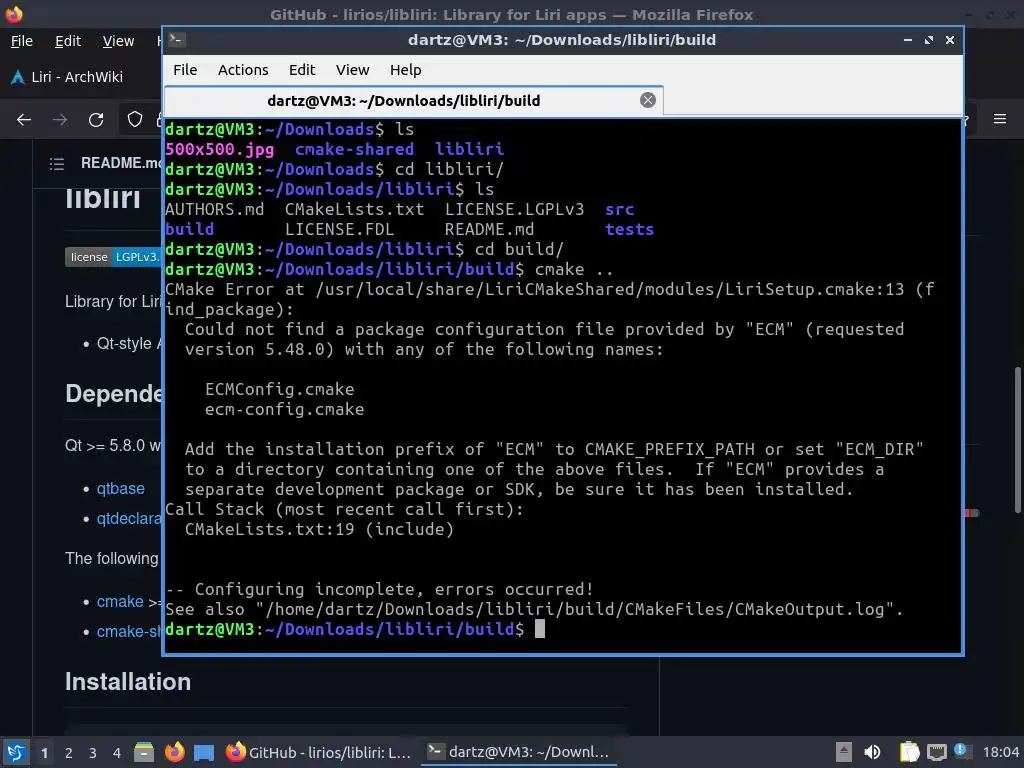Open Firefox File menu

pos(22,41)
